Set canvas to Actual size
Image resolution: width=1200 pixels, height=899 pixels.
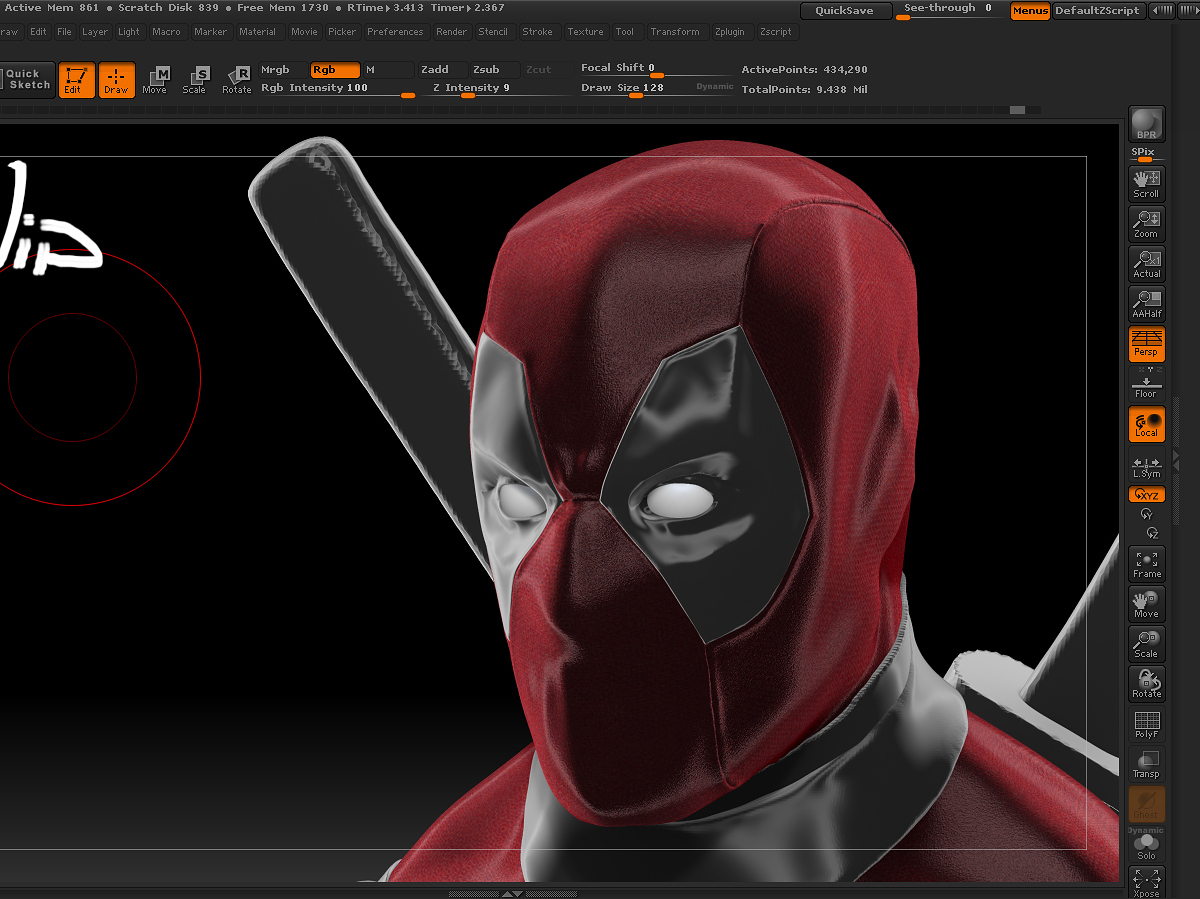tap(1146, 264)
